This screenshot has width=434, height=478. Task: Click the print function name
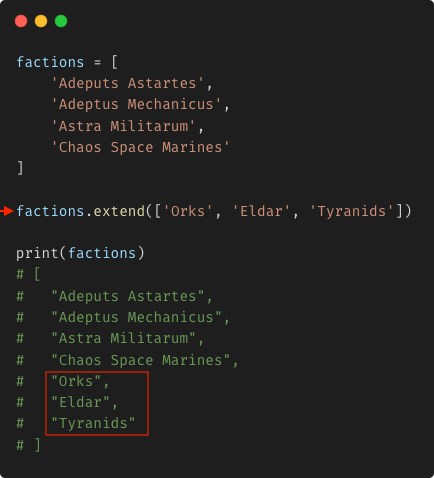(x=37, y=253)
